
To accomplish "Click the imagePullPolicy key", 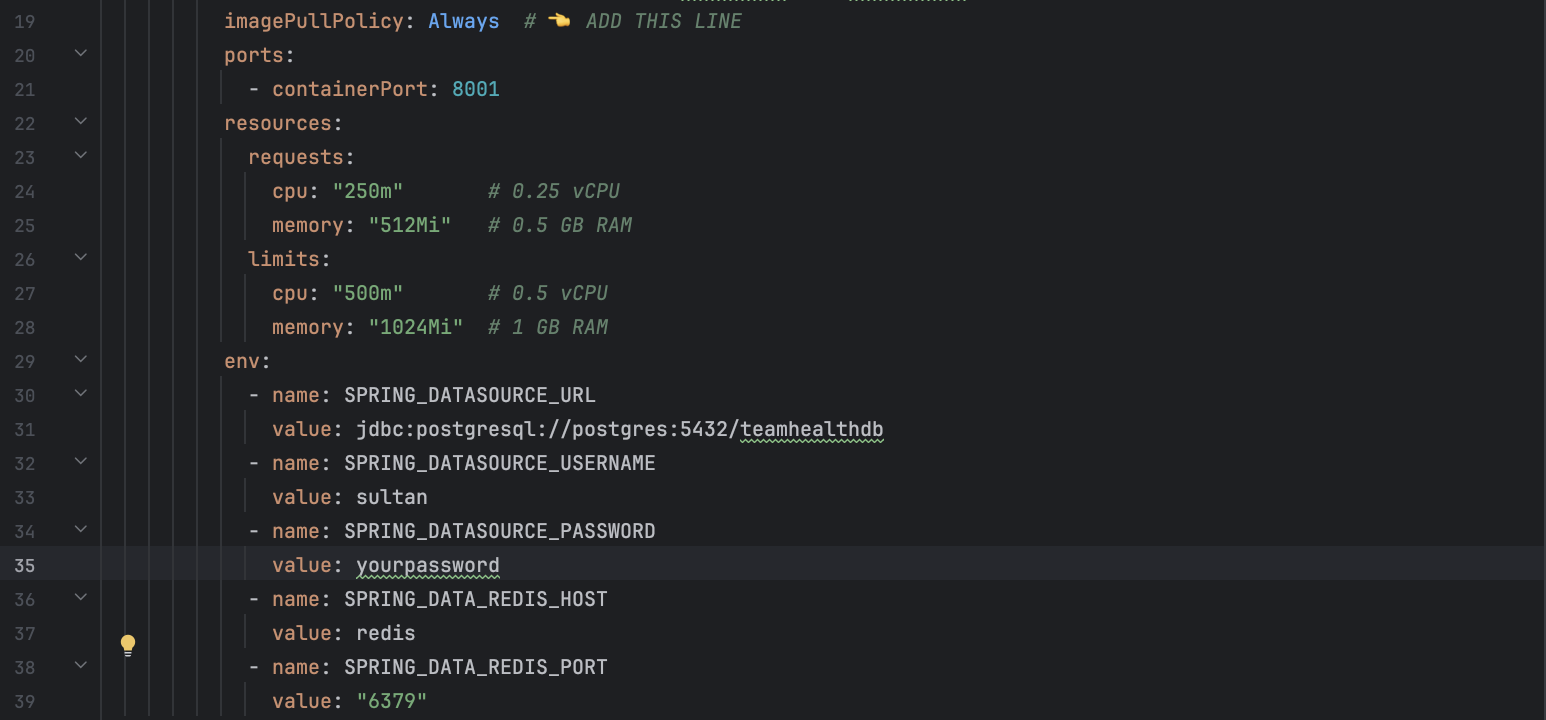I will click(x=314, y=22).
